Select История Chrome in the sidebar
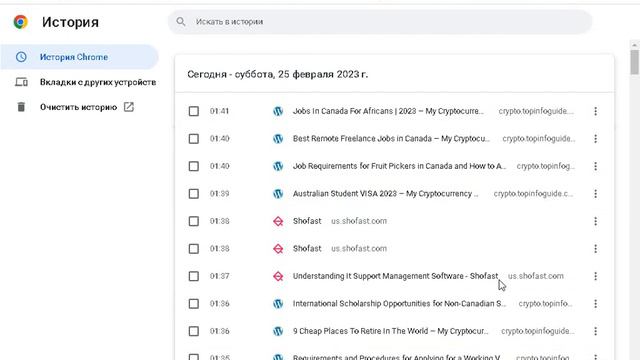 pyautogui.click(x=79, y=57)
